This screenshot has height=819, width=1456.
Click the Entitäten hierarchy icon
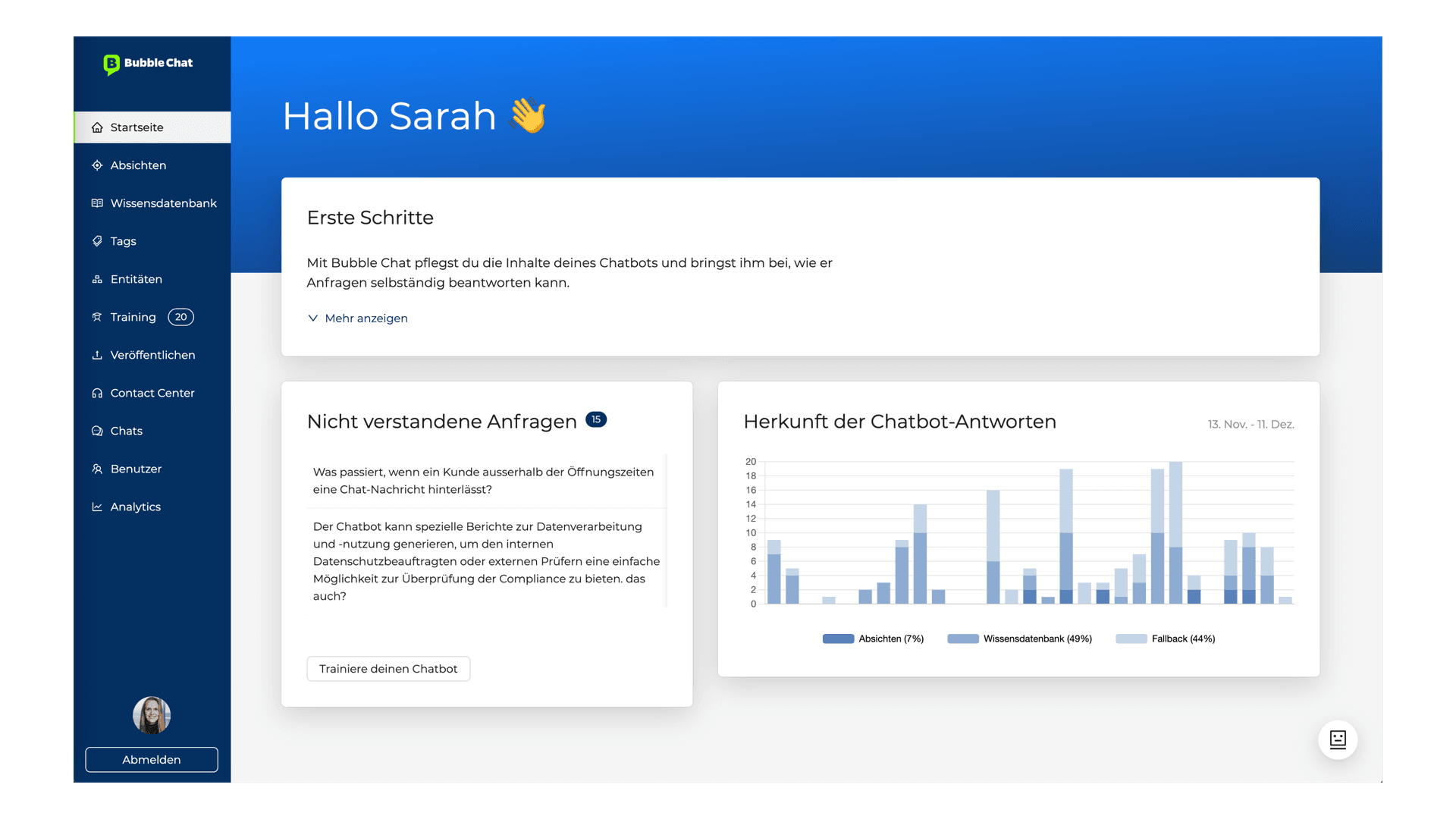click(x=97, y=279)
